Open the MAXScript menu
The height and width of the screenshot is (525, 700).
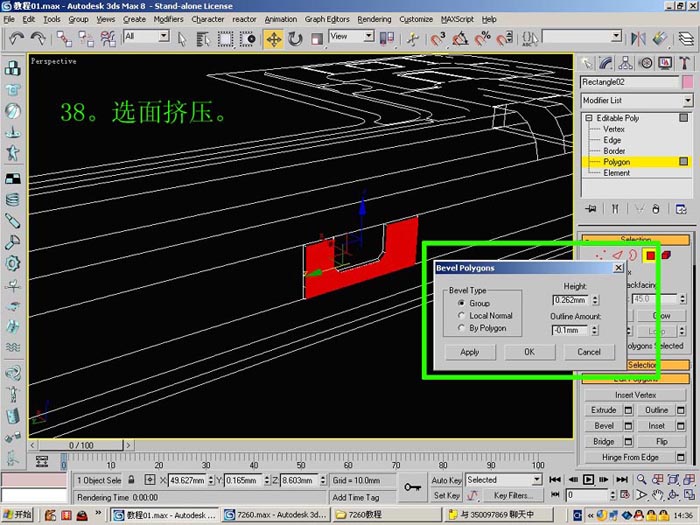[457, 19]
